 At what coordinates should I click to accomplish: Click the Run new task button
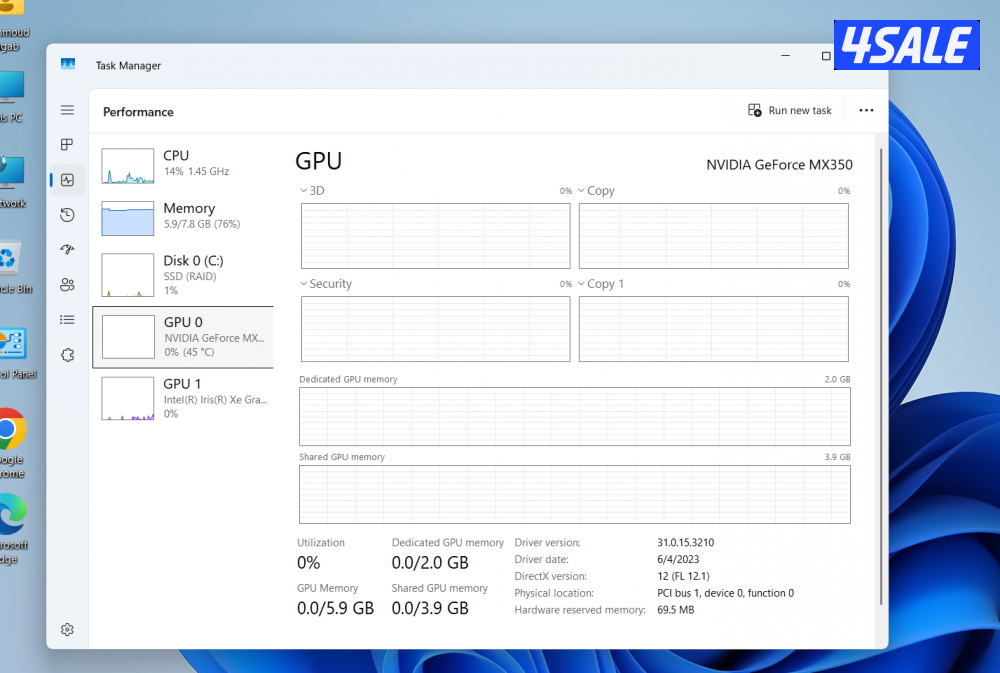click(790, 110)
